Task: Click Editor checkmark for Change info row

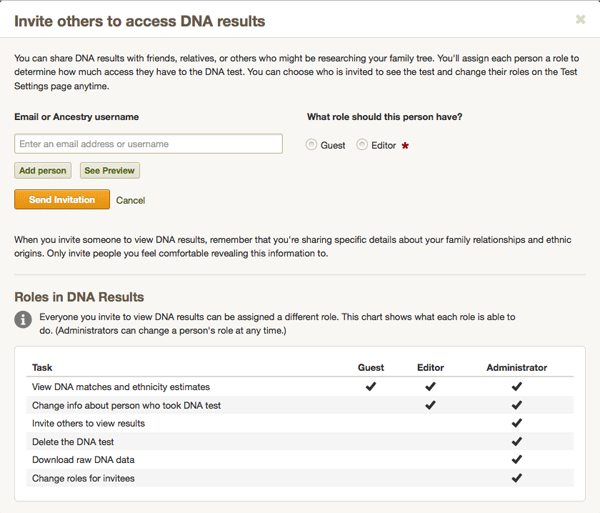Action: point(430,405)
